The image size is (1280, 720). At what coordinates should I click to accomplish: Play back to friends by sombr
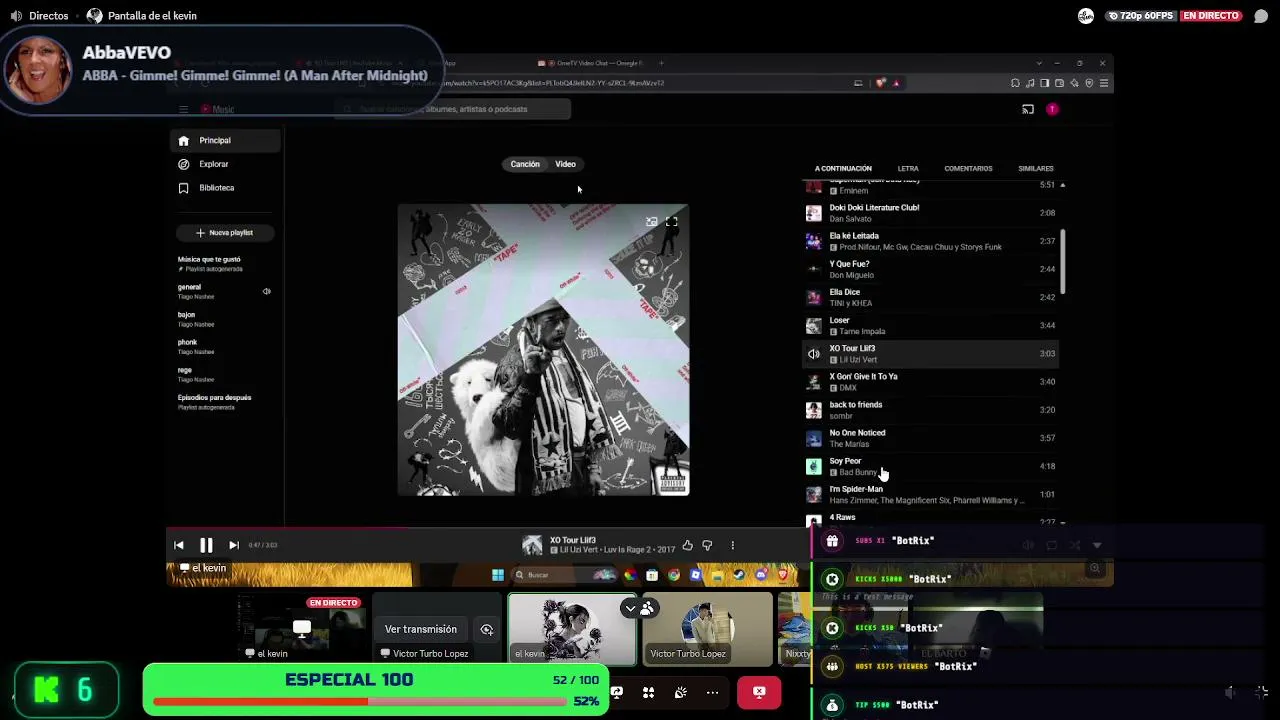pos(931,410)
